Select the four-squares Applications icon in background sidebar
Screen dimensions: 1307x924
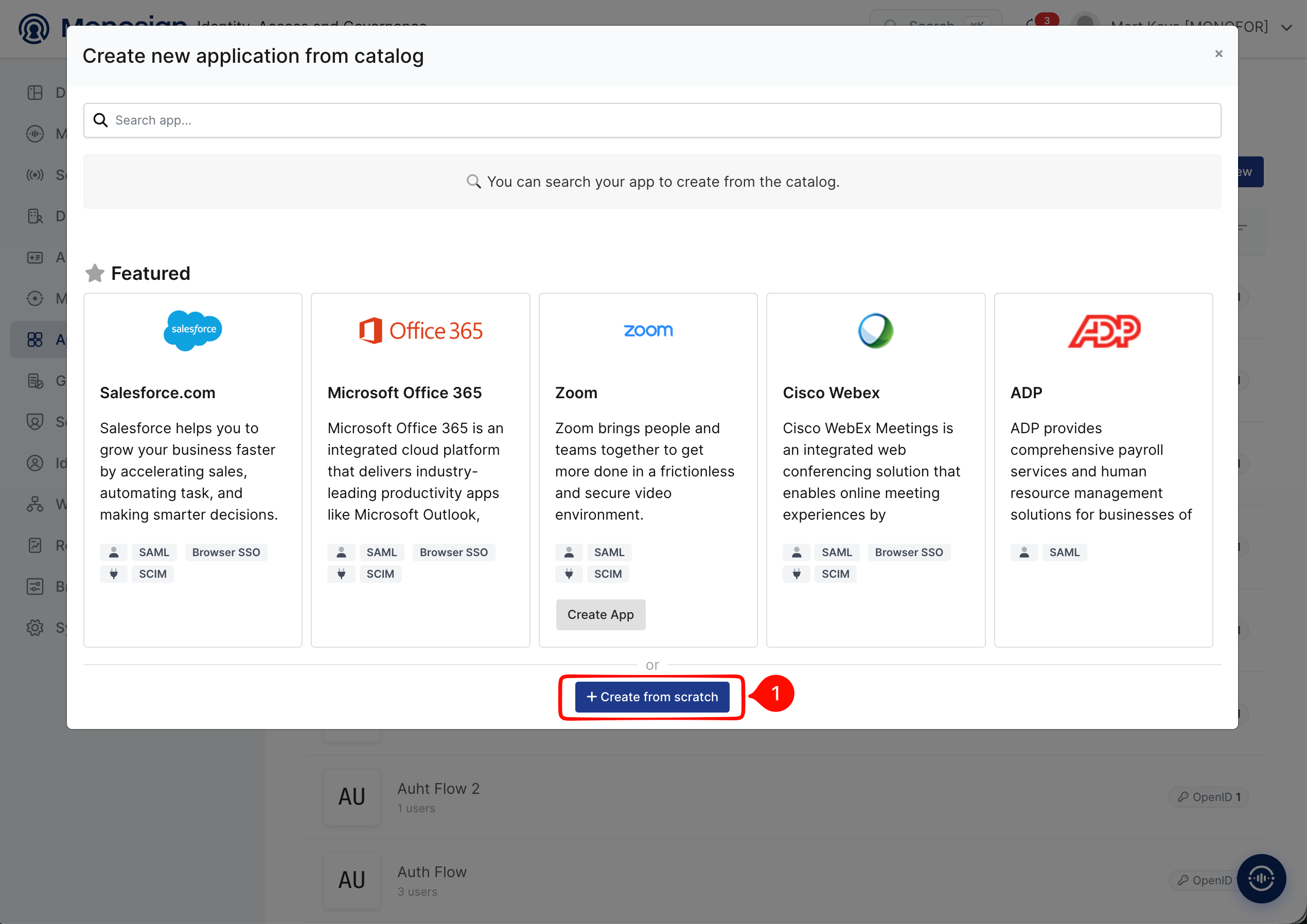coord(36,340)
